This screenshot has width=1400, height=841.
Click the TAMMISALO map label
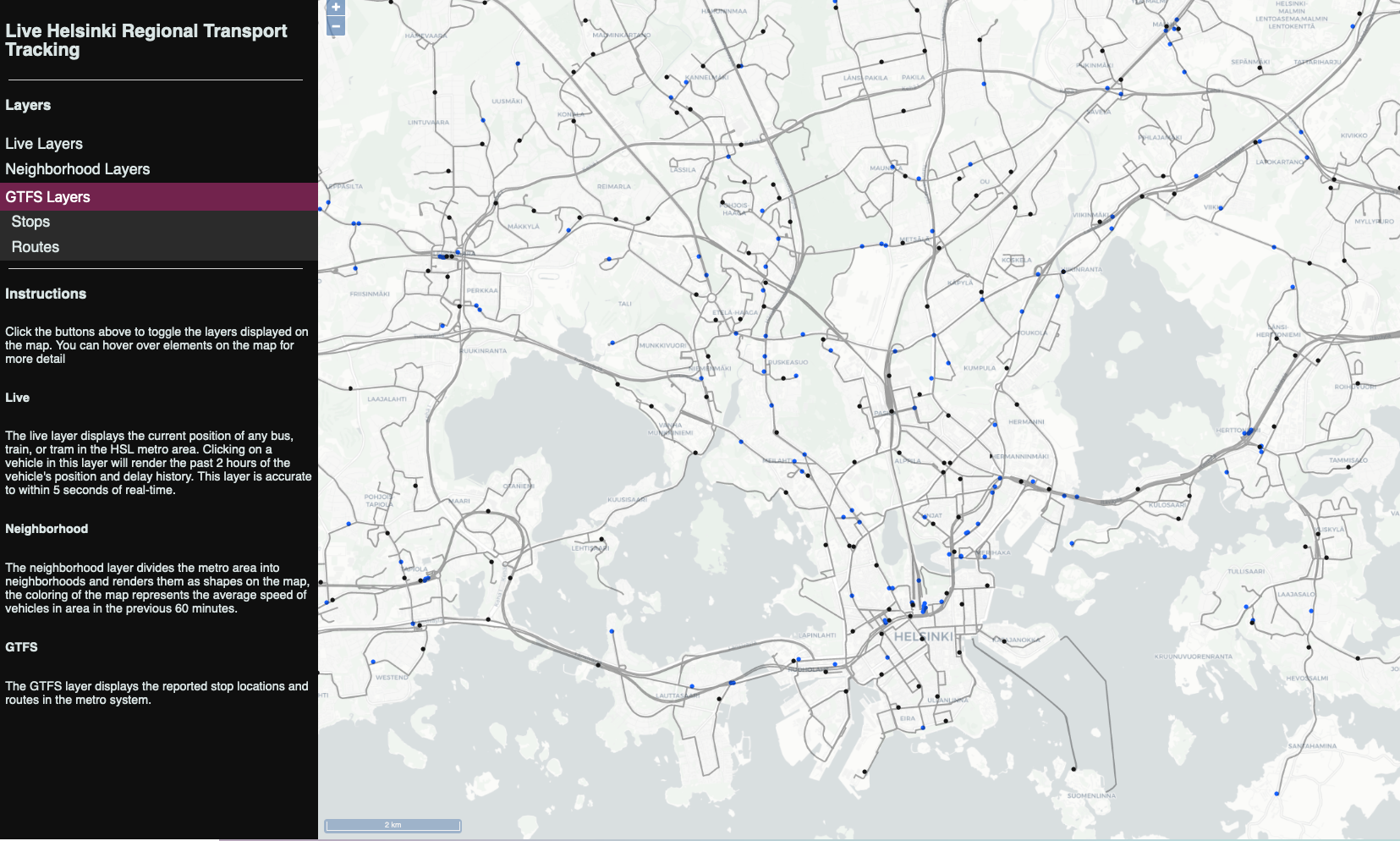coord(1348,460)
